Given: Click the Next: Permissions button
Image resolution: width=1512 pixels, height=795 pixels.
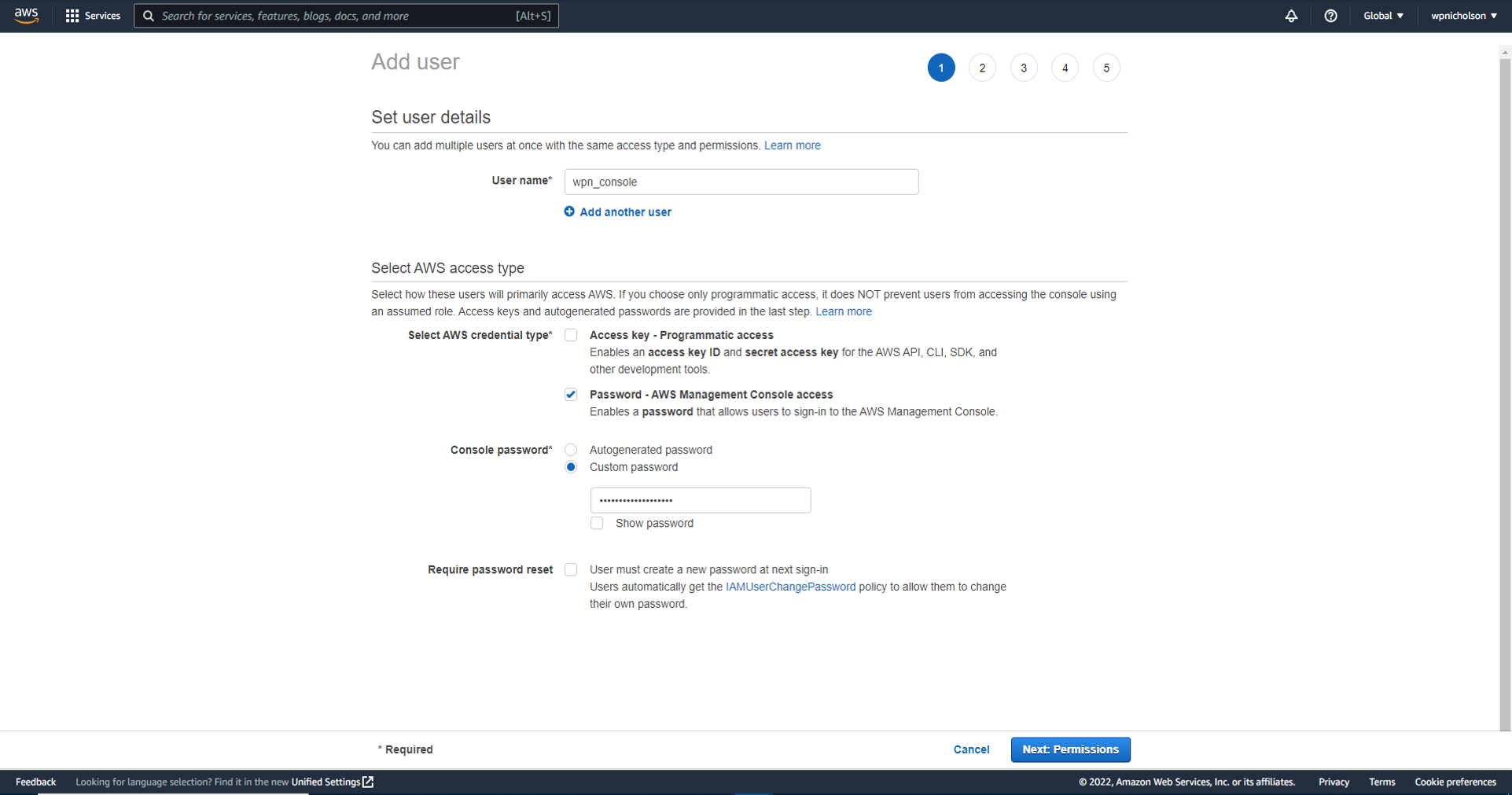Looking at the screenshot, I should pyautogui.click(x=1070, y=749).
